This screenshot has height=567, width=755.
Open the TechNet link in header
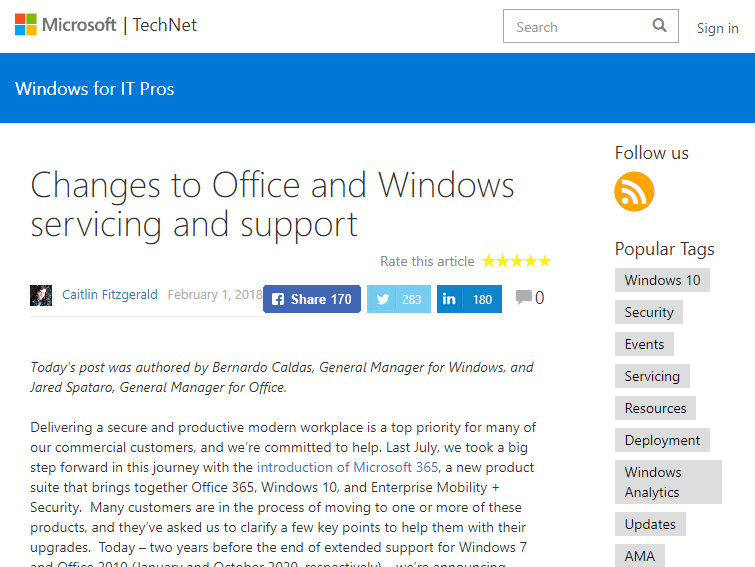pyautogui.click(x=165, y=26)
